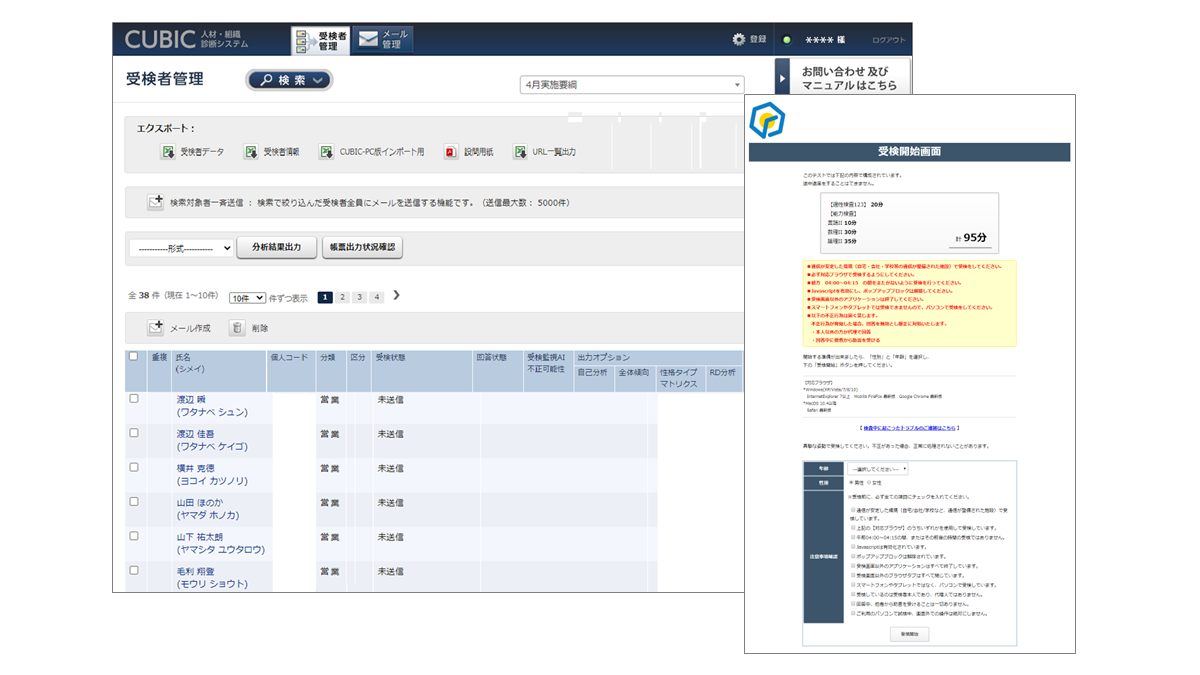
Task: Open the 4月実施要綱 dropdown
Action: point(632,85)
